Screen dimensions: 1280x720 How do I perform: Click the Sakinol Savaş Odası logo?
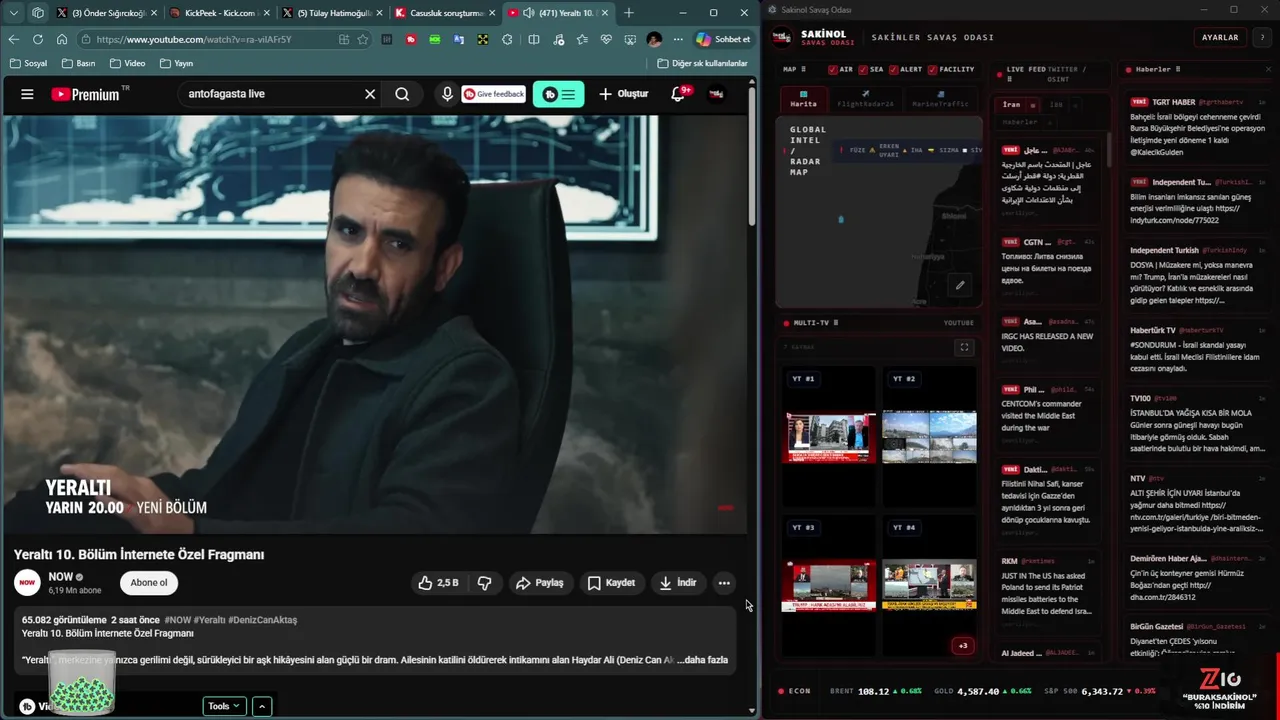(x=781, y=37)
